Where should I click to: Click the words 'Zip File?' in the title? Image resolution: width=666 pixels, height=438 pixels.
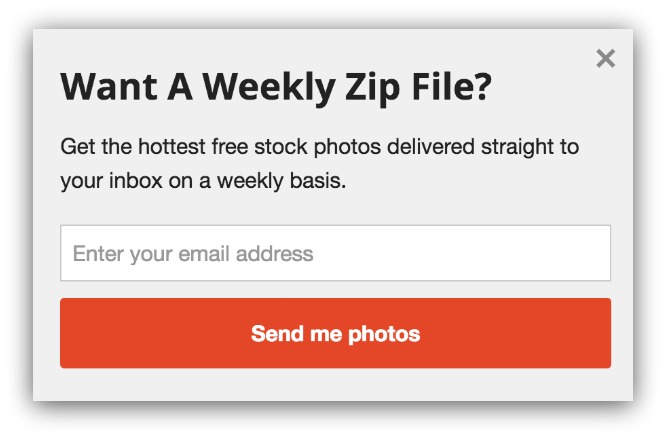[x=418, y=87]
